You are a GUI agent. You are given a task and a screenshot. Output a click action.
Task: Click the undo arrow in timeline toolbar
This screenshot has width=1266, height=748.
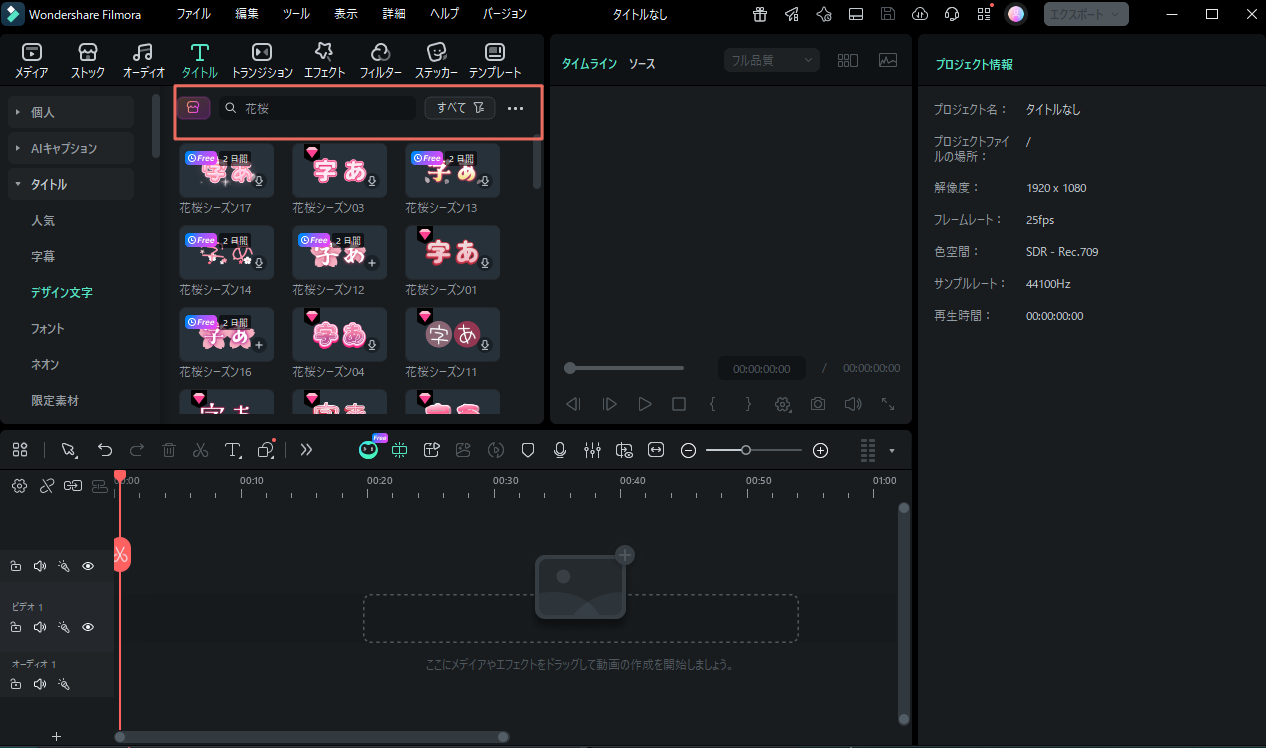tap(105, 450)
